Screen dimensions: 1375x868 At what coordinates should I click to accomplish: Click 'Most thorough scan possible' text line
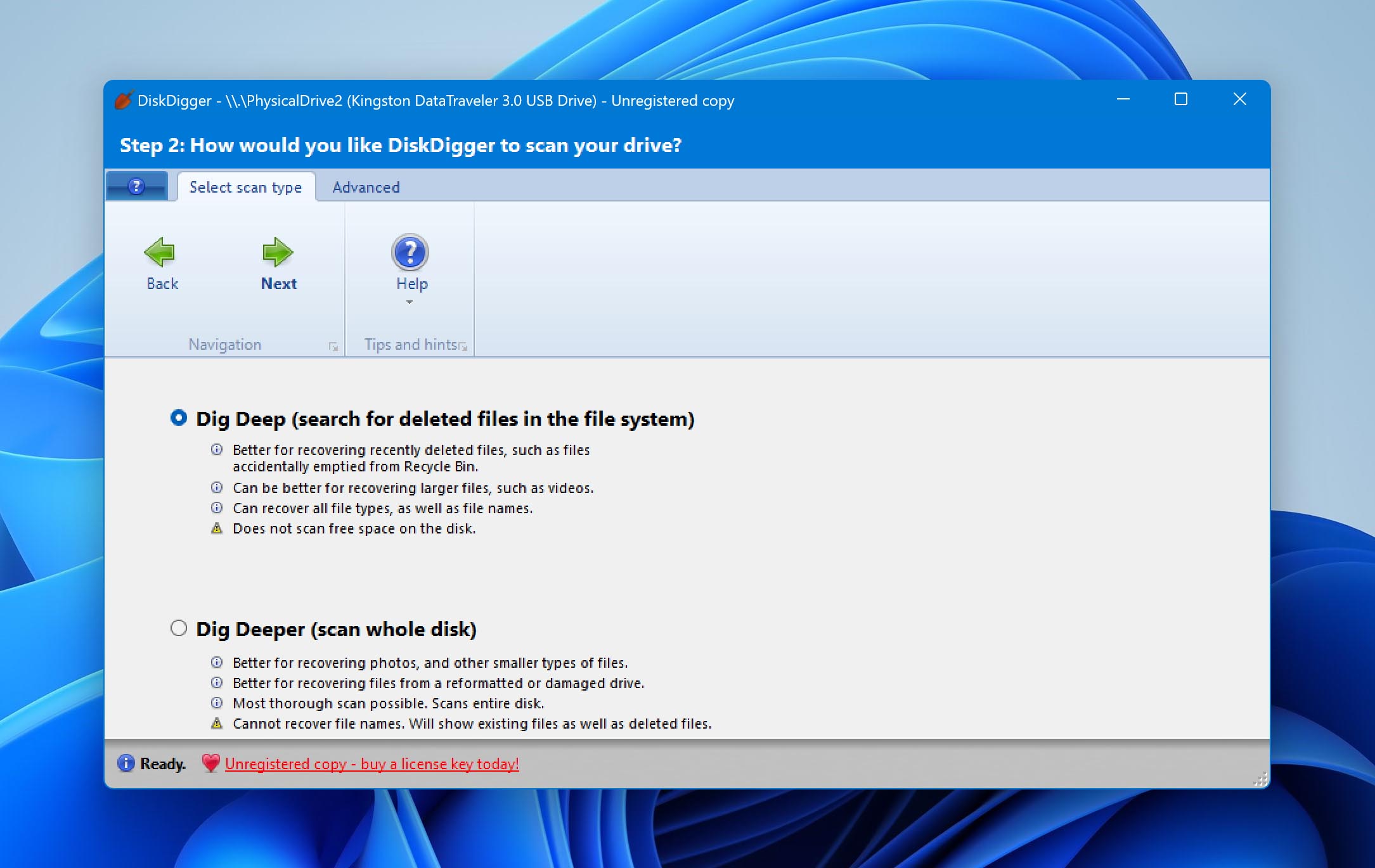388,703
